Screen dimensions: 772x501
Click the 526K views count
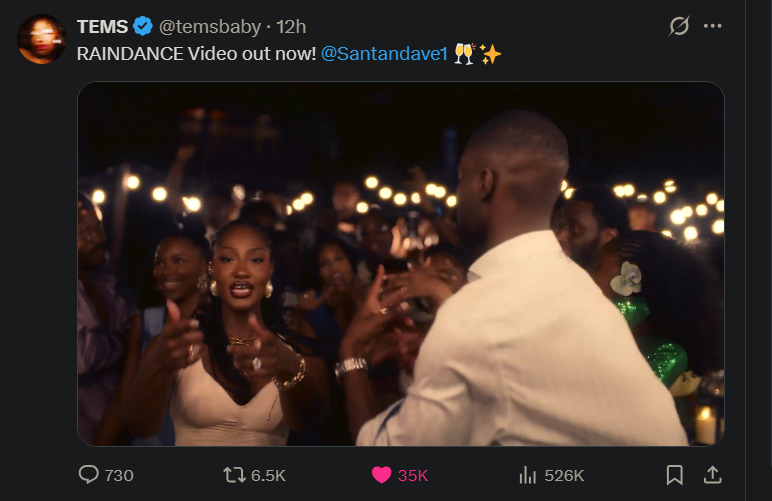coord(564,475)
